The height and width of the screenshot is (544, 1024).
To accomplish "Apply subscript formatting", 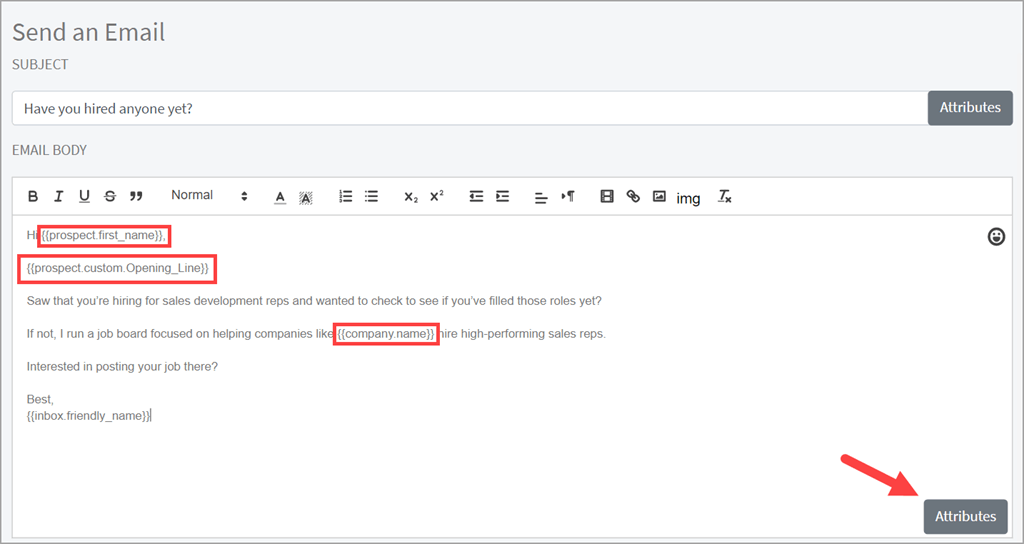I will pos(411,197).
